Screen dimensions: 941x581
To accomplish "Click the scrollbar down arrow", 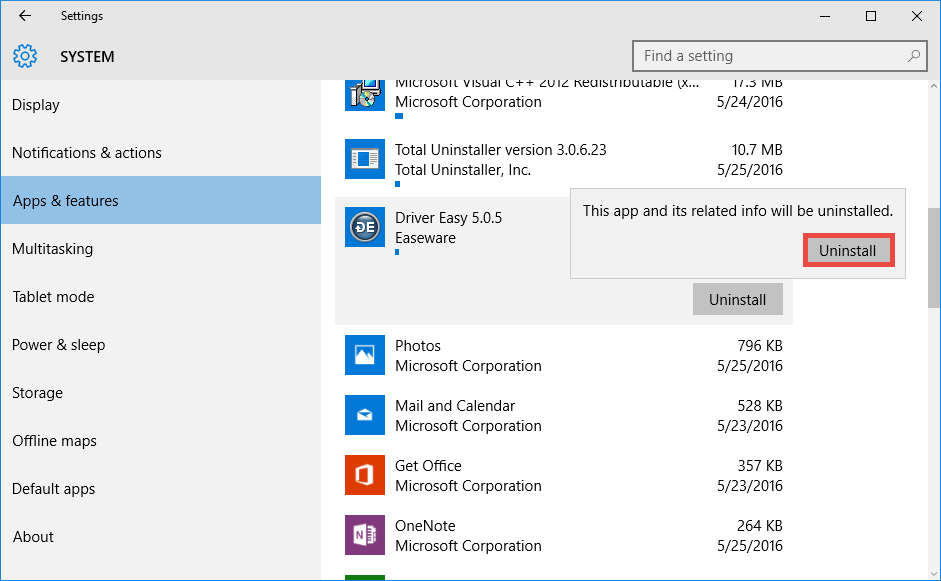I will click(934, 574).
